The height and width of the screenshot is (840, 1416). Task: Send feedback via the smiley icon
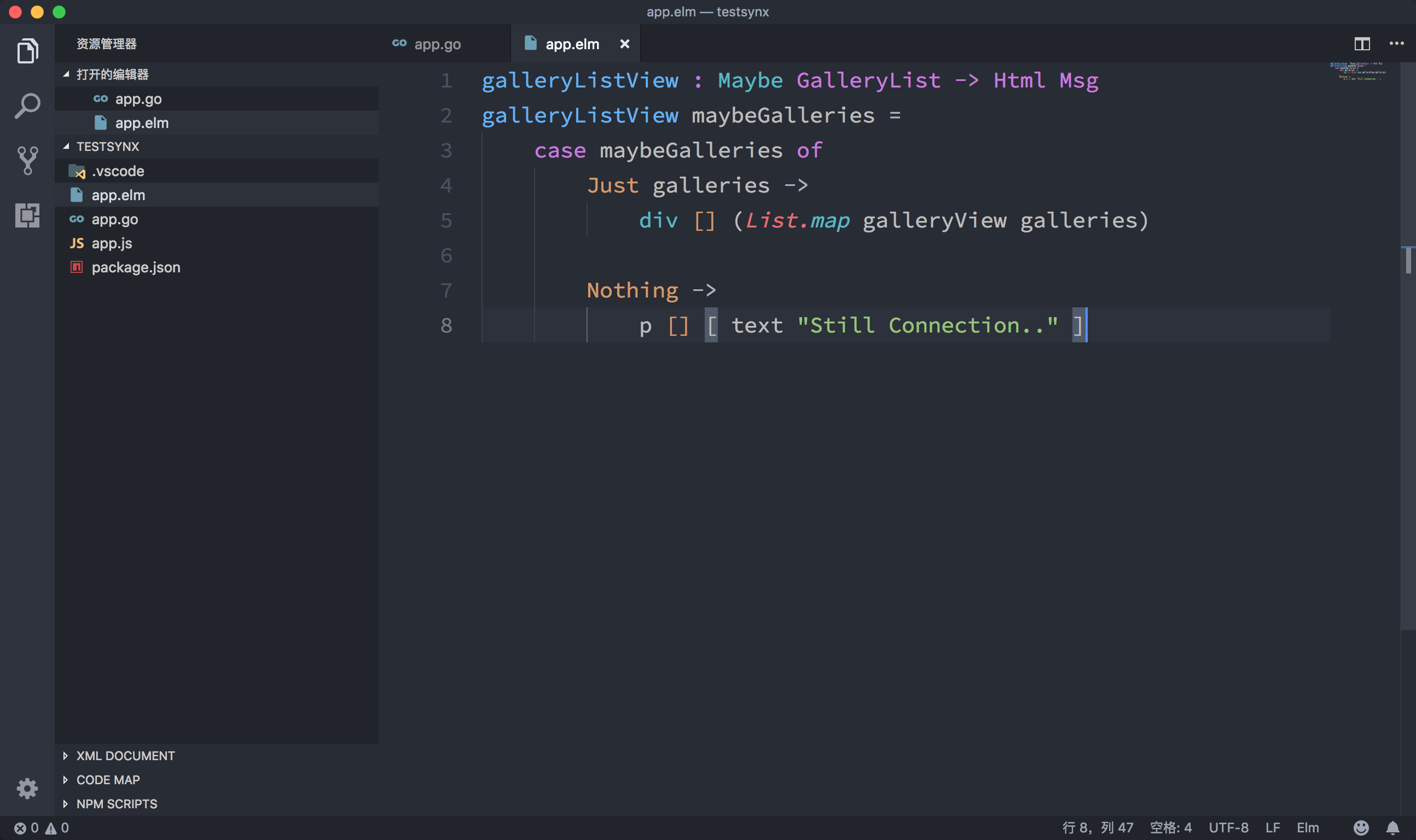coord(1362,827)
